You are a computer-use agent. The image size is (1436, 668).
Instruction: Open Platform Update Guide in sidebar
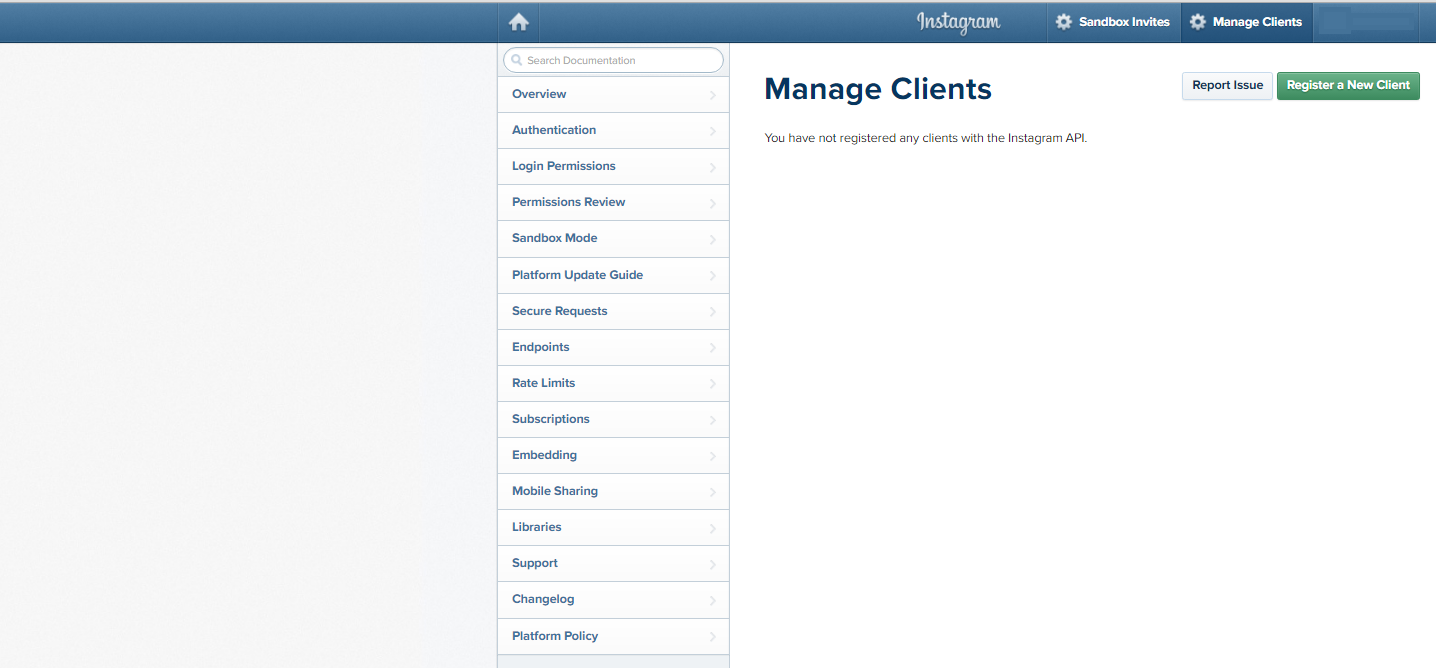coord(613,275)
